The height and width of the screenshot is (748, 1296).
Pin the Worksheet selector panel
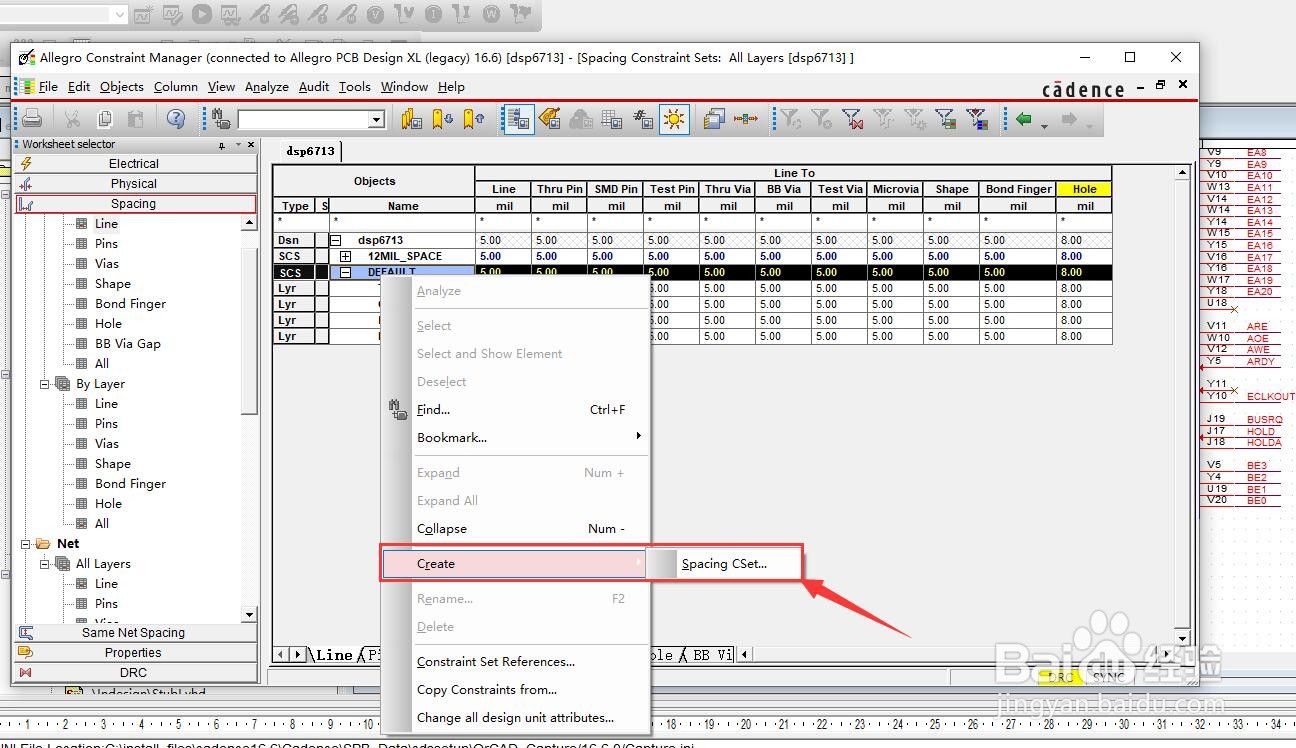(222, 145)
